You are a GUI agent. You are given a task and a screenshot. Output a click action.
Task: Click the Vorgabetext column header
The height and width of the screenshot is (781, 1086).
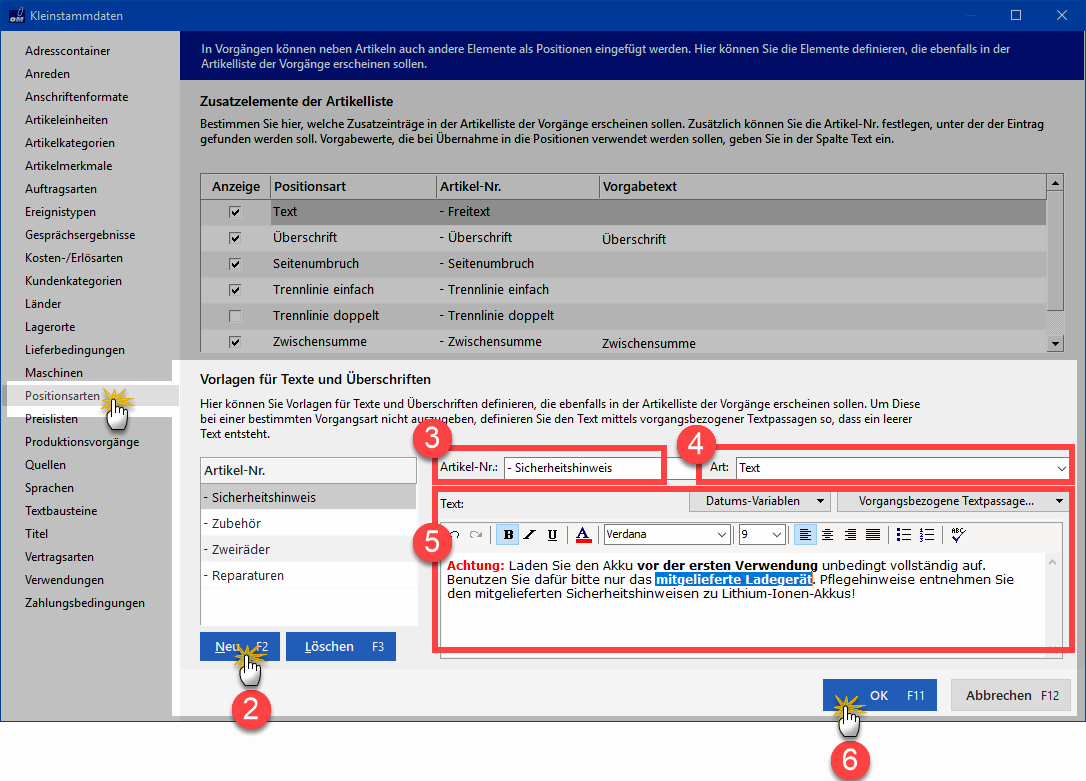822,186
